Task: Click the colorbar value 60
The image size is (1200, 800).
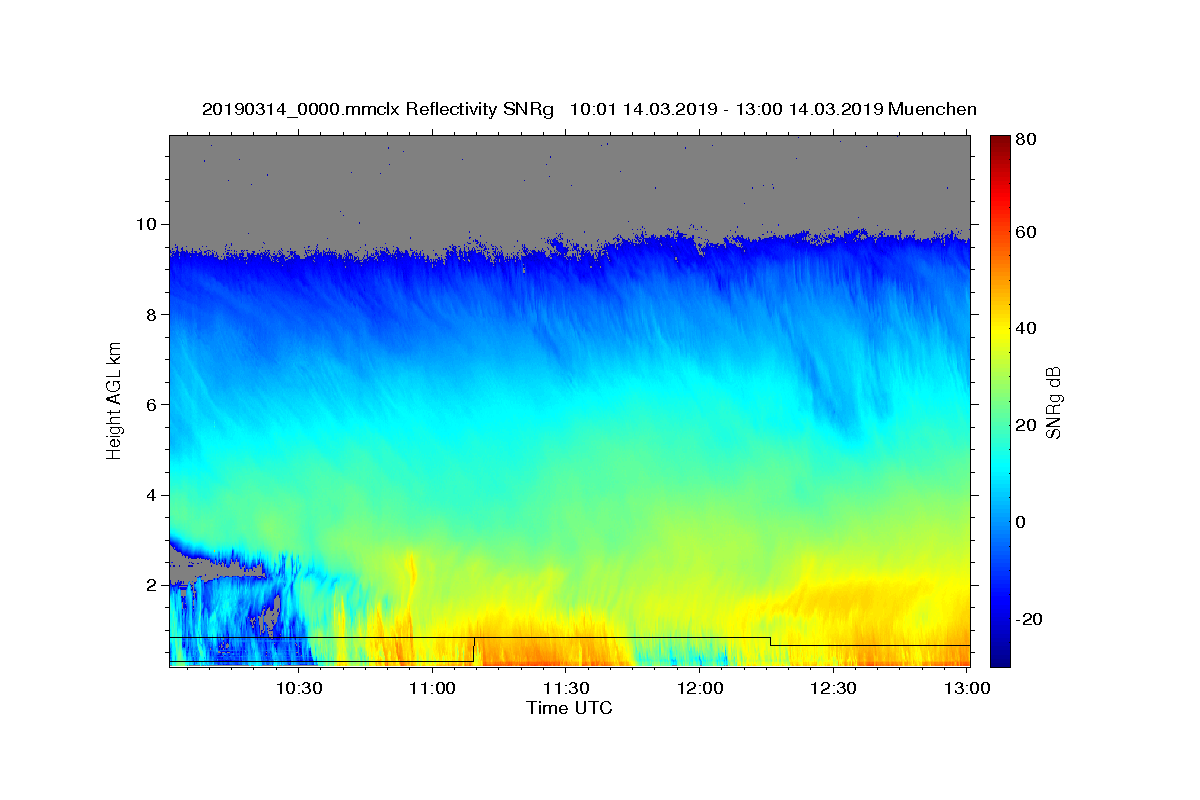Action: coord(1027,232)
